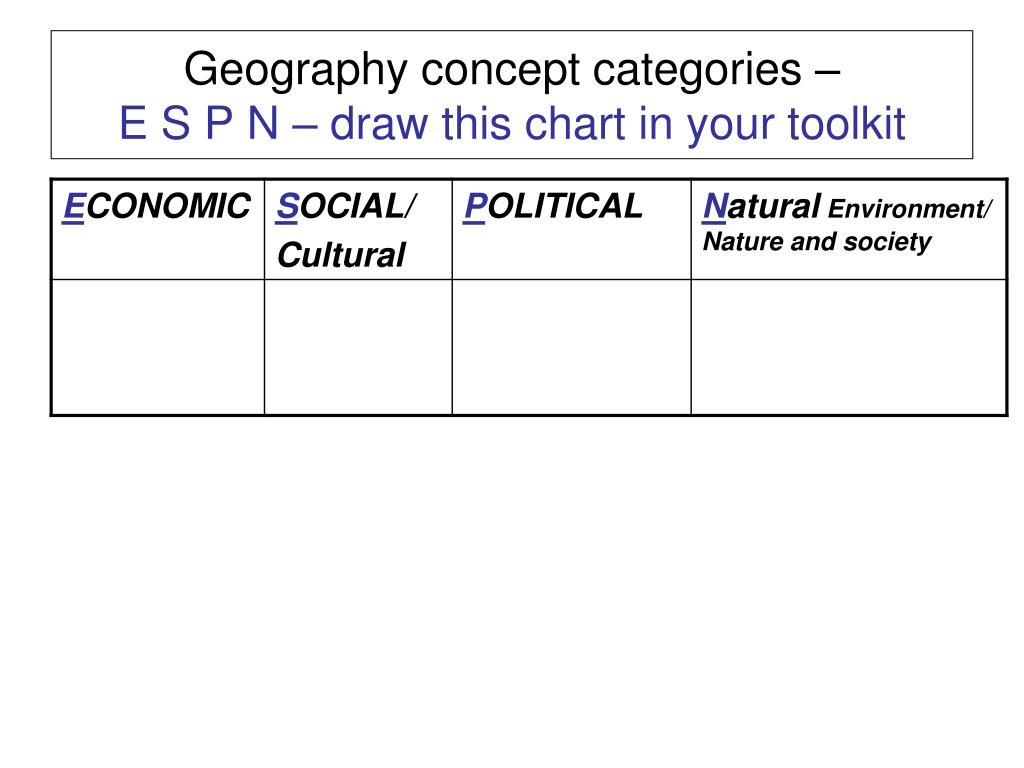
Task: Select the blue 'E S P N' subtitle line
Action: click(512, 123)
